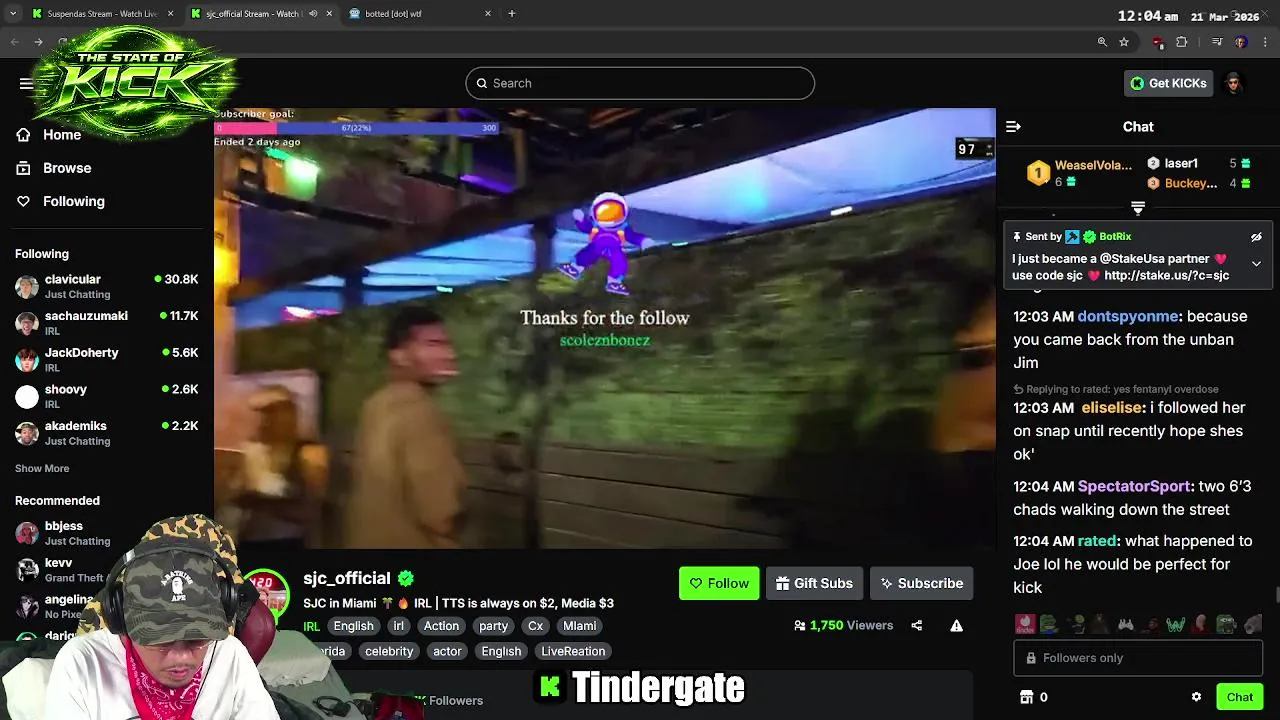Open the chat settings gear
The width and height of the screenshot is (1280, 720).
point(1196,697)
